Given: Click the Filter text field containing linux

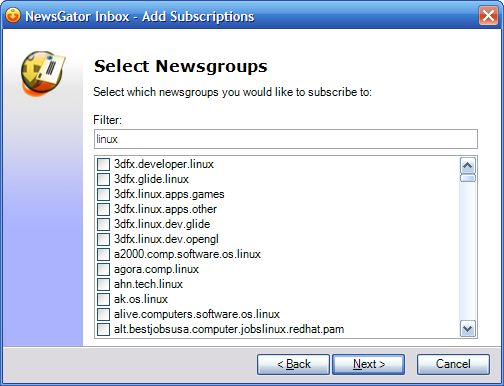Looking at the screenshot, I should 286,139.
